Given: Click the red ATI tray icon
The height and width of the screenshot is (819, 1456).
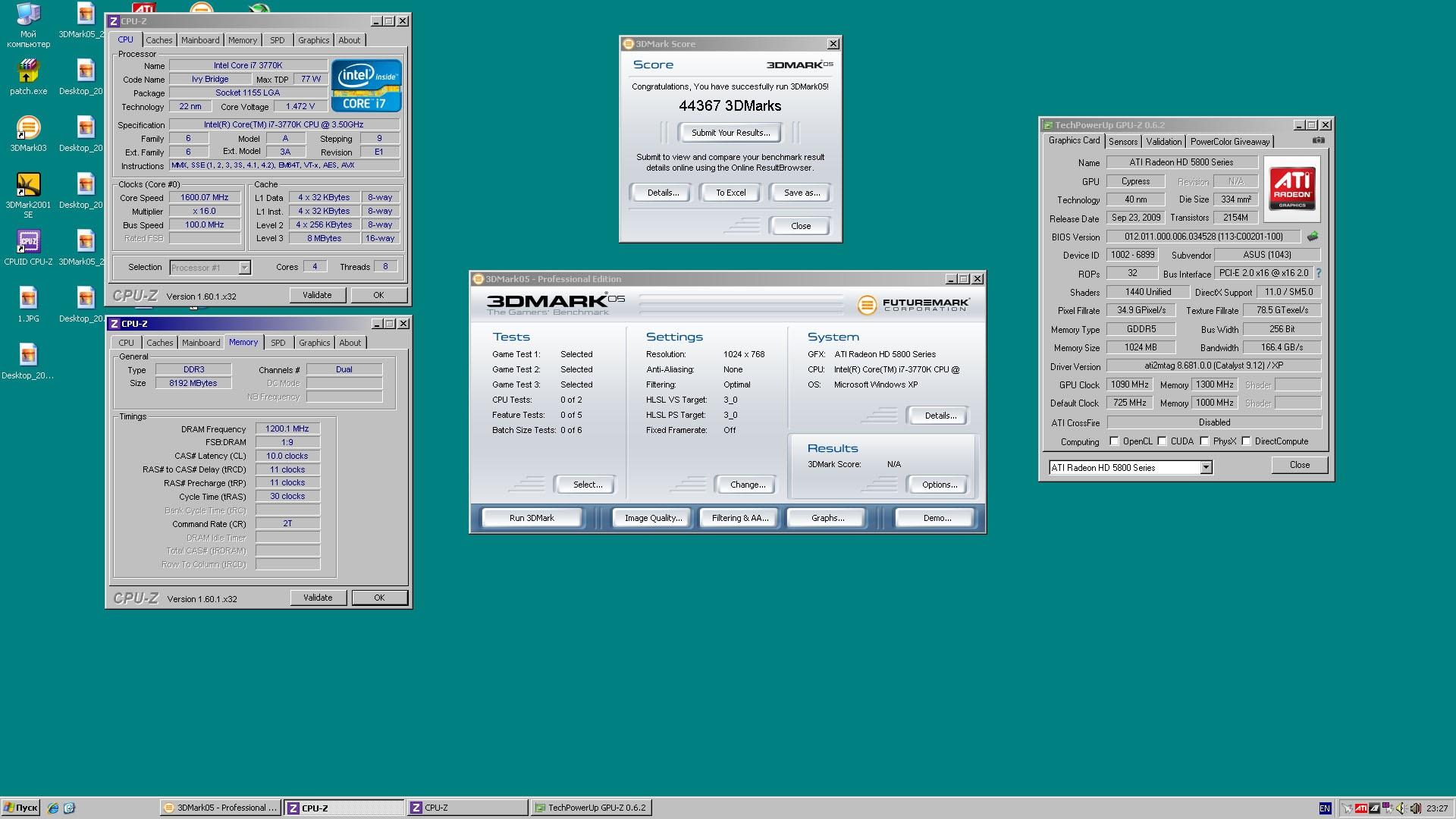Looking at the screenshot, I should tap(1361, 808).
